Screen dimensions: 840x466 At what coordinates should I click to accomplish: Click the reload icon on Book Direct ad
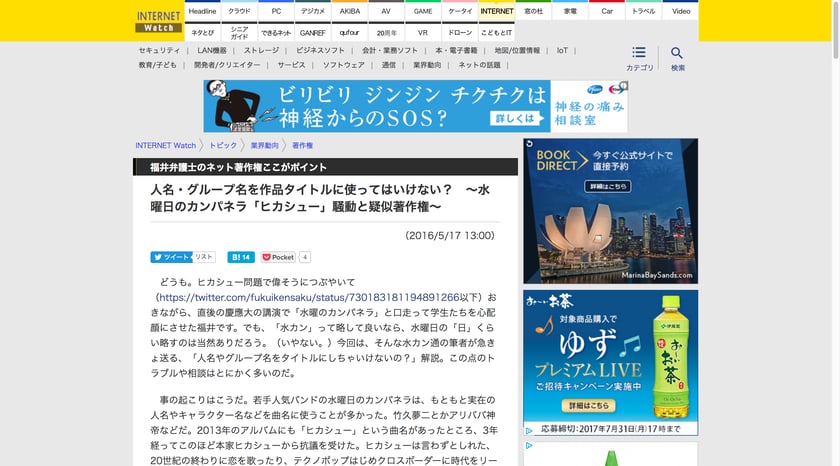[x=529, y=144]
